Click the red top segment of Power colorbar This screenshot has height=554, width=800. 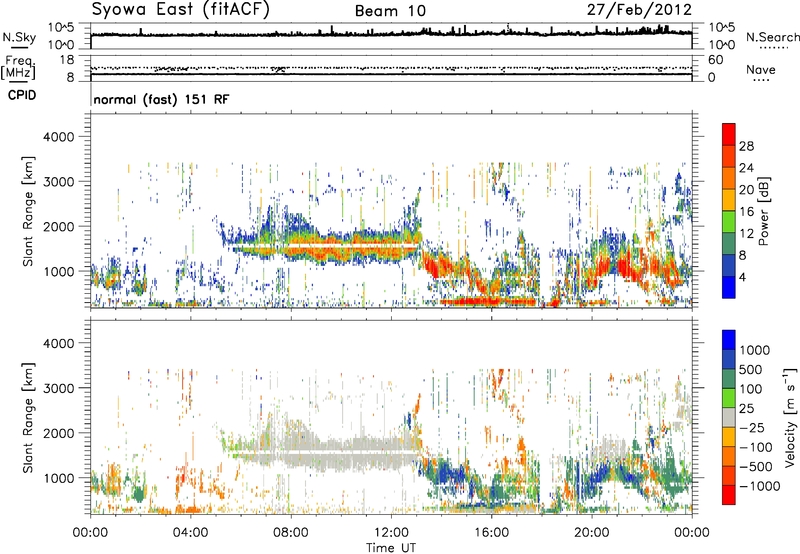pyautogui.click(x=729, y=135)
